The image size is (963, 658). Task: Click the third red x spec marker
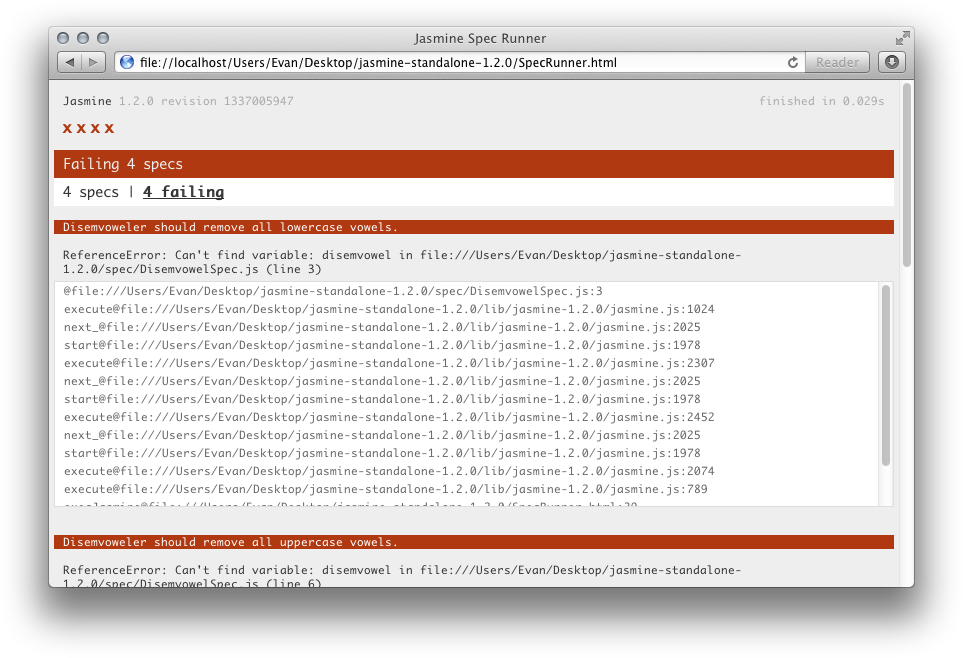point(95,128)
